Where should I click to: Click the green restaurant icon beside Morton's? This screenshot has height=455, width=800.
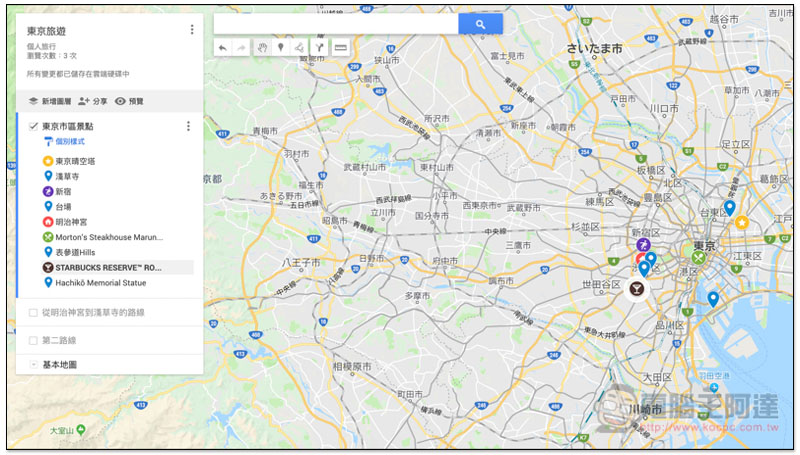[47, 237]
